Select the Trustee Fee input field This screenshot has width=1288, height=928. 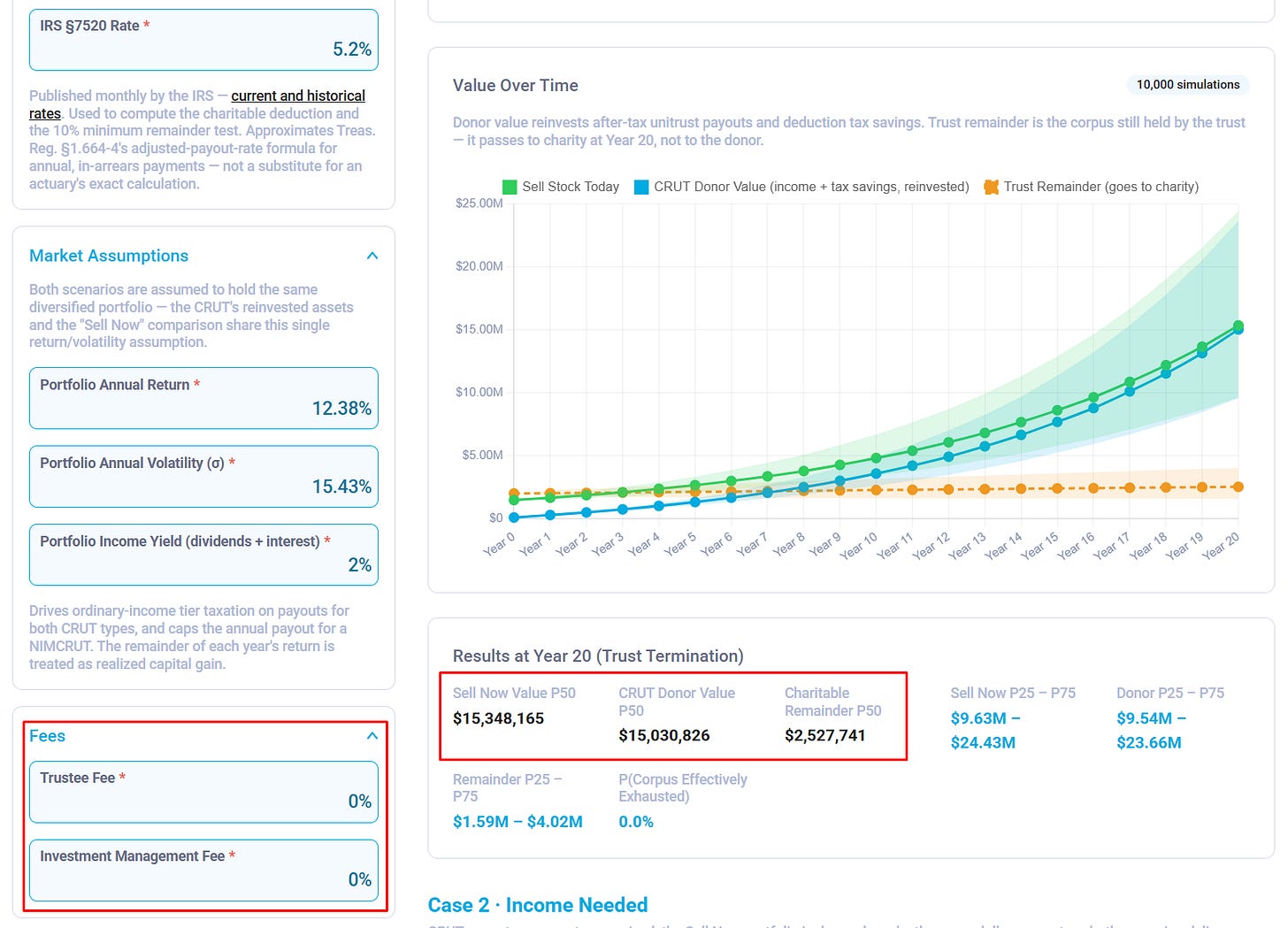pyautogui.click(x=203, y=792)
